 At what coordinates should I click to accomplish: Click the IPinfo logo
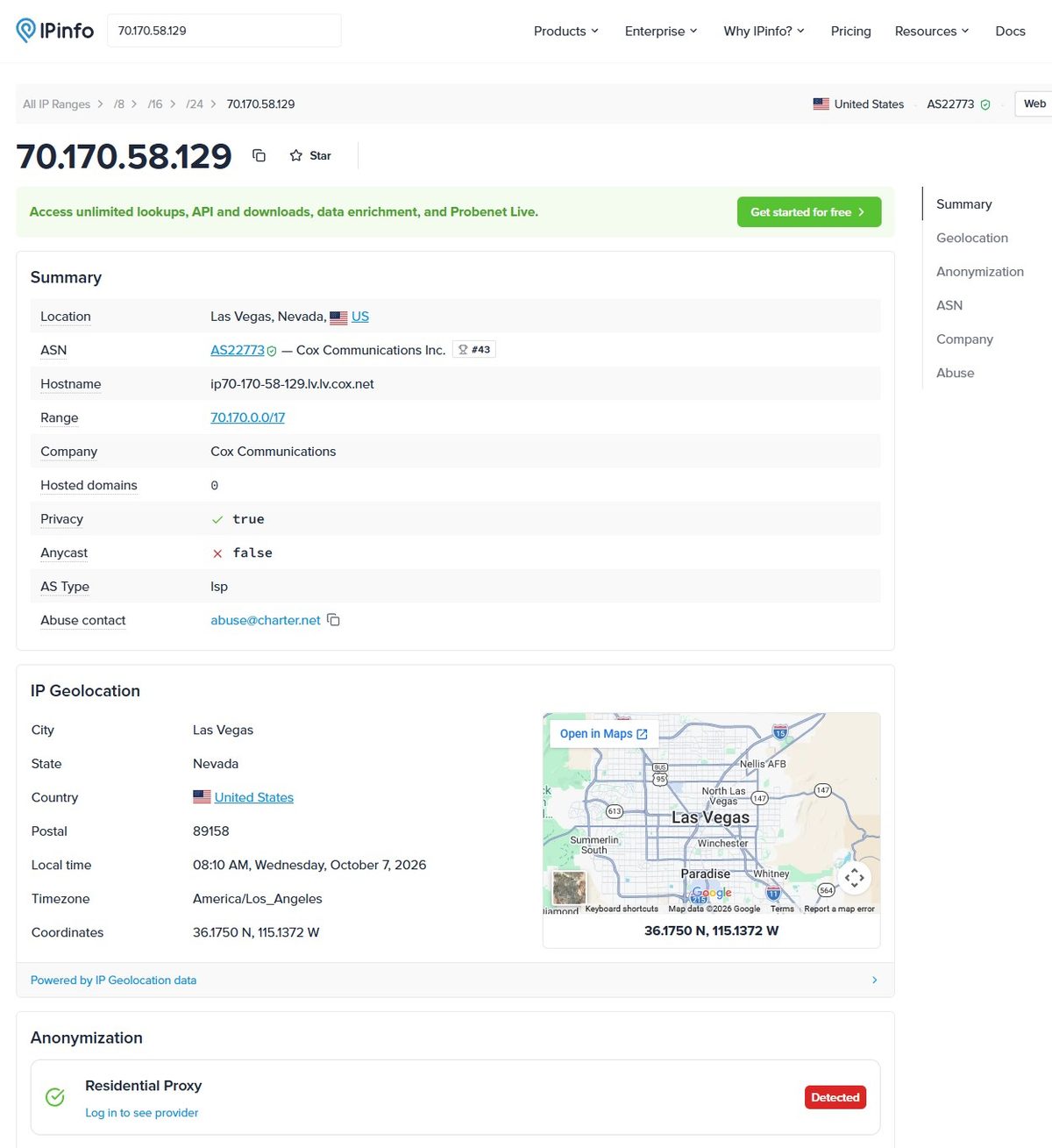[55, 31]
